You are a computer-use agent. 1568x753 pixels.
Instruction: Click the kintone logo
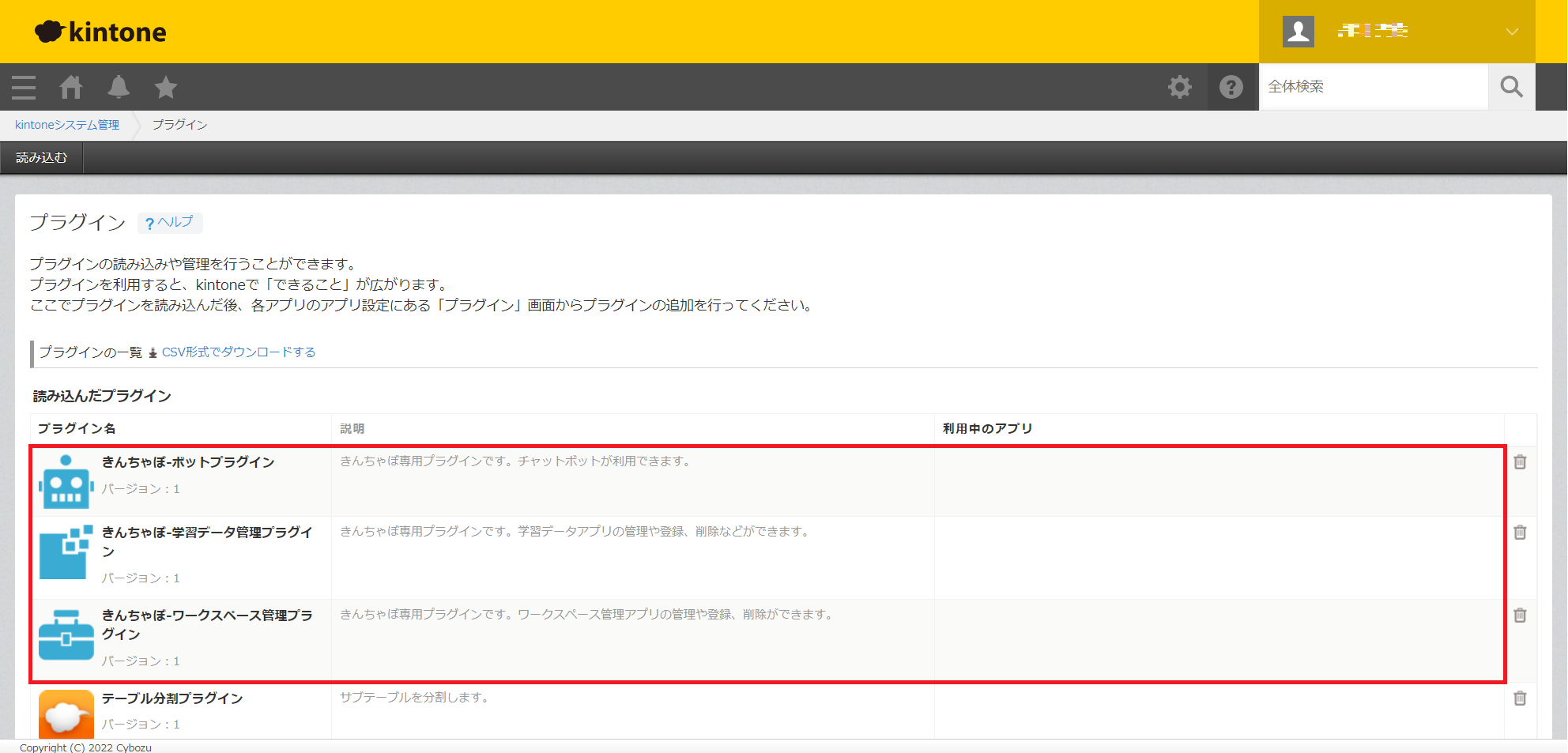tap(101, 32)
